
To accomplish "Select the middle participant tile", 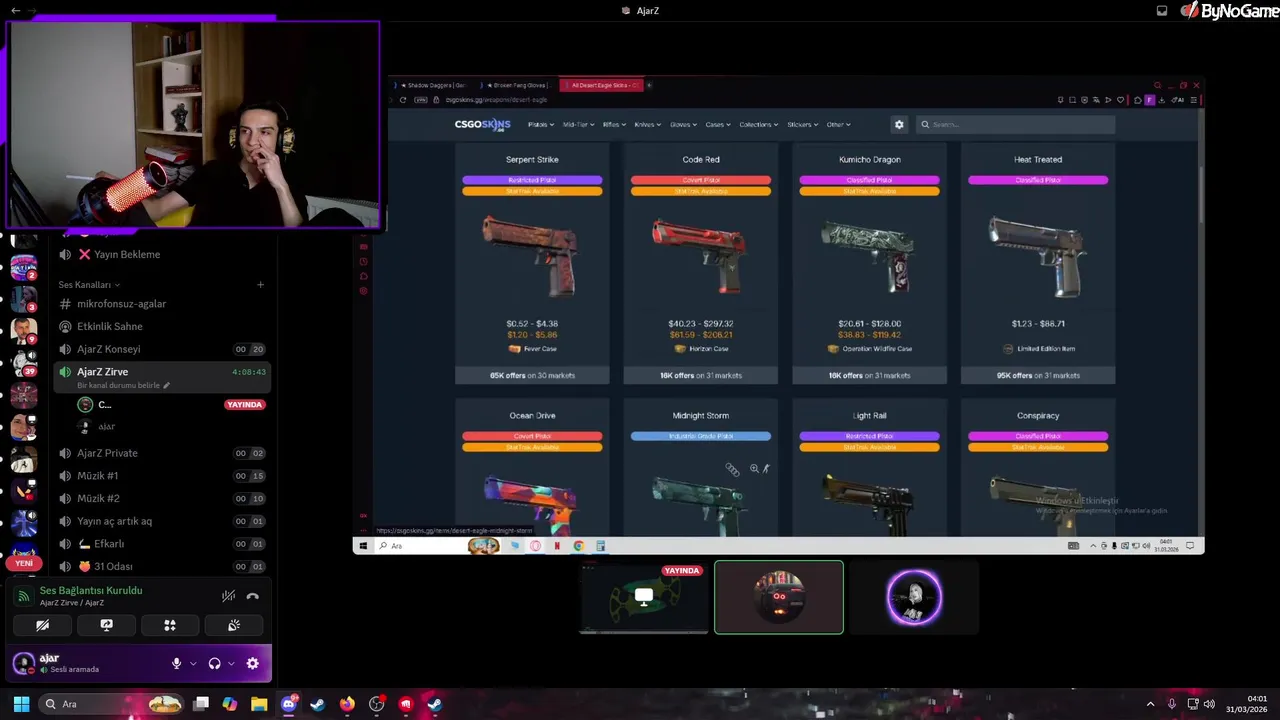I will (779, 597).
